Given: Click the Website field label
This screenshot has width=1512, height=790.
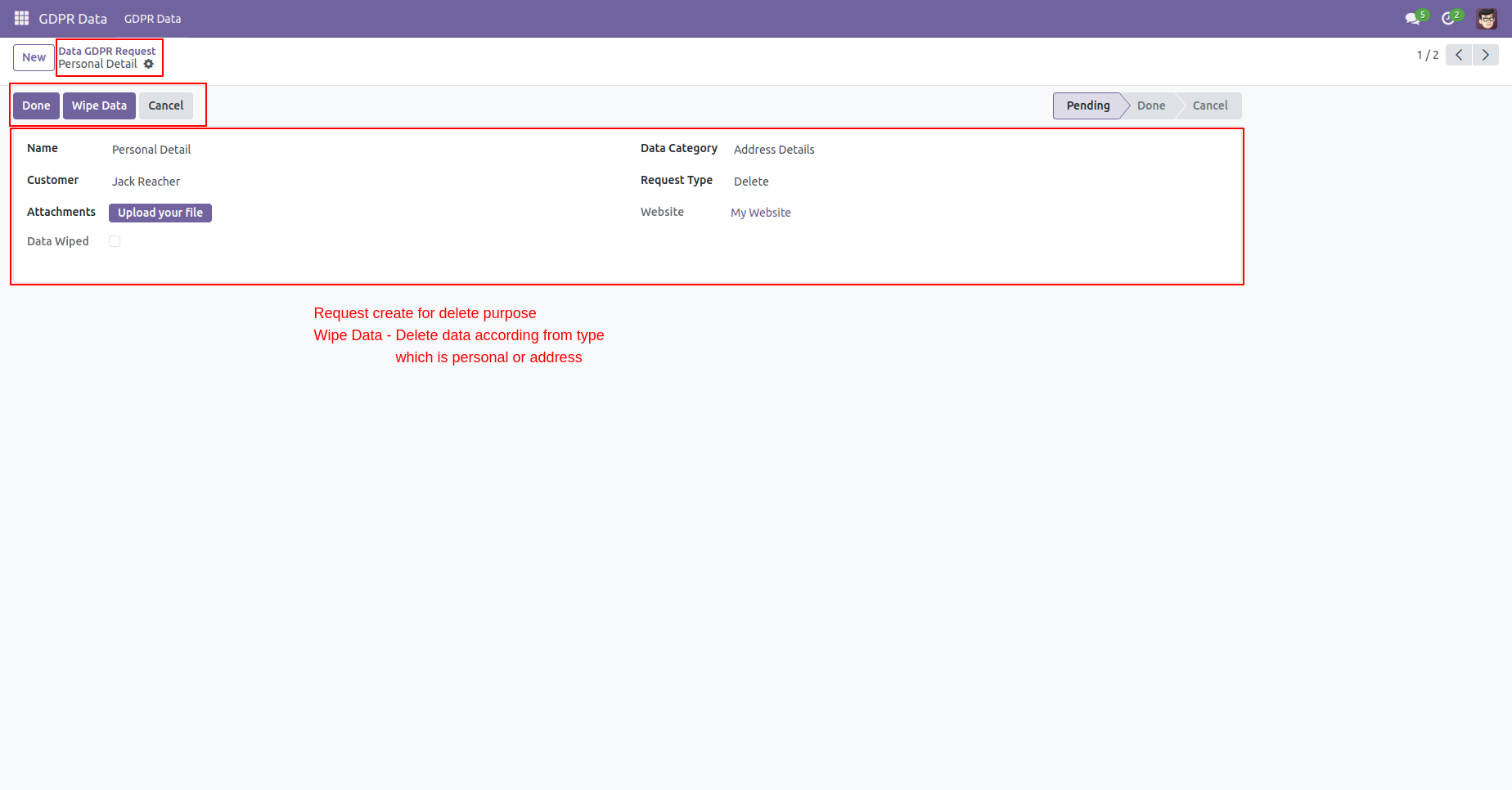Looking at the screenshot, I should click(662, 212).
